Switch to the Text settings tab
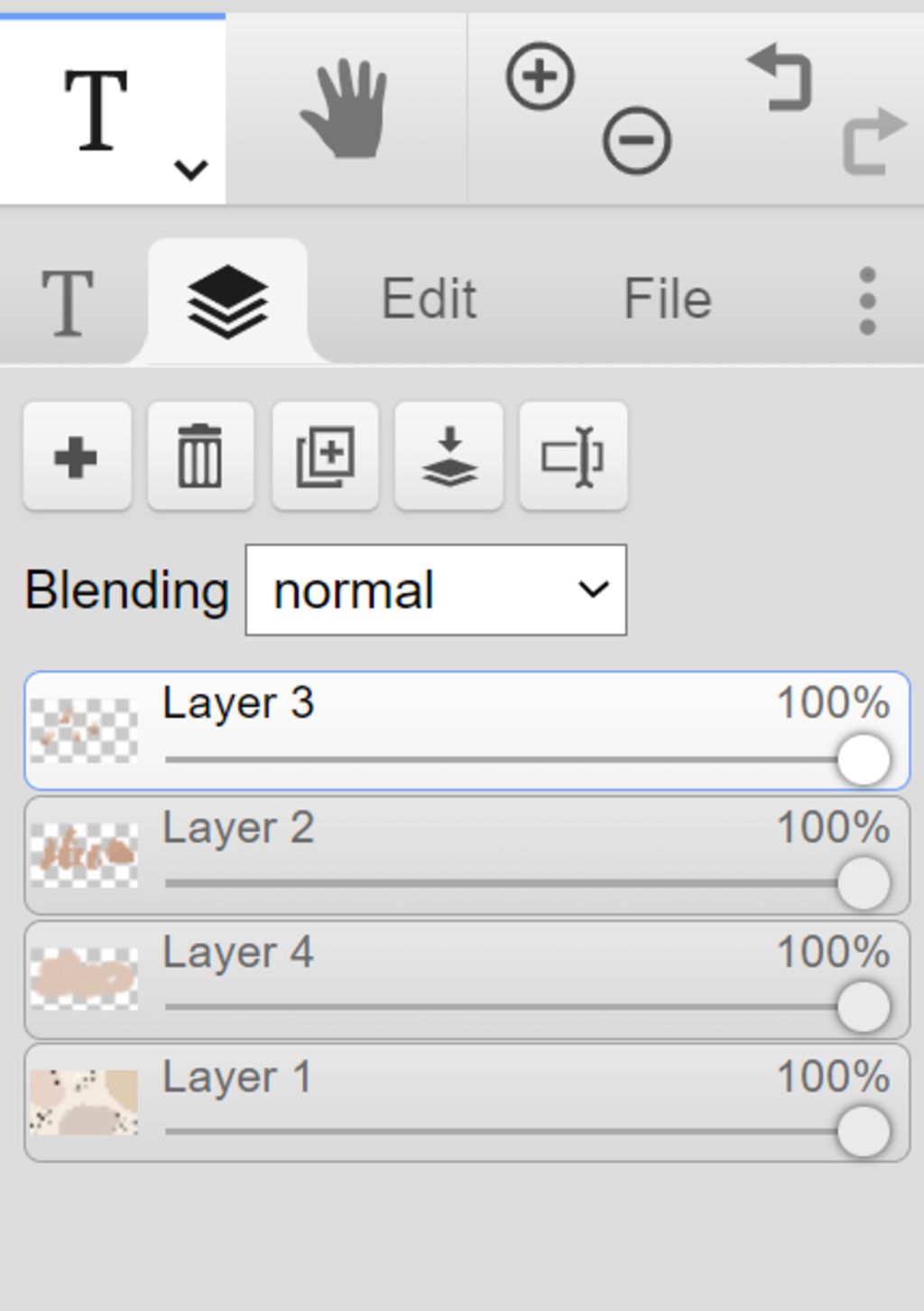Image resolution: width=924 pixels, height=1311 pixels. (x=68, y=302)
